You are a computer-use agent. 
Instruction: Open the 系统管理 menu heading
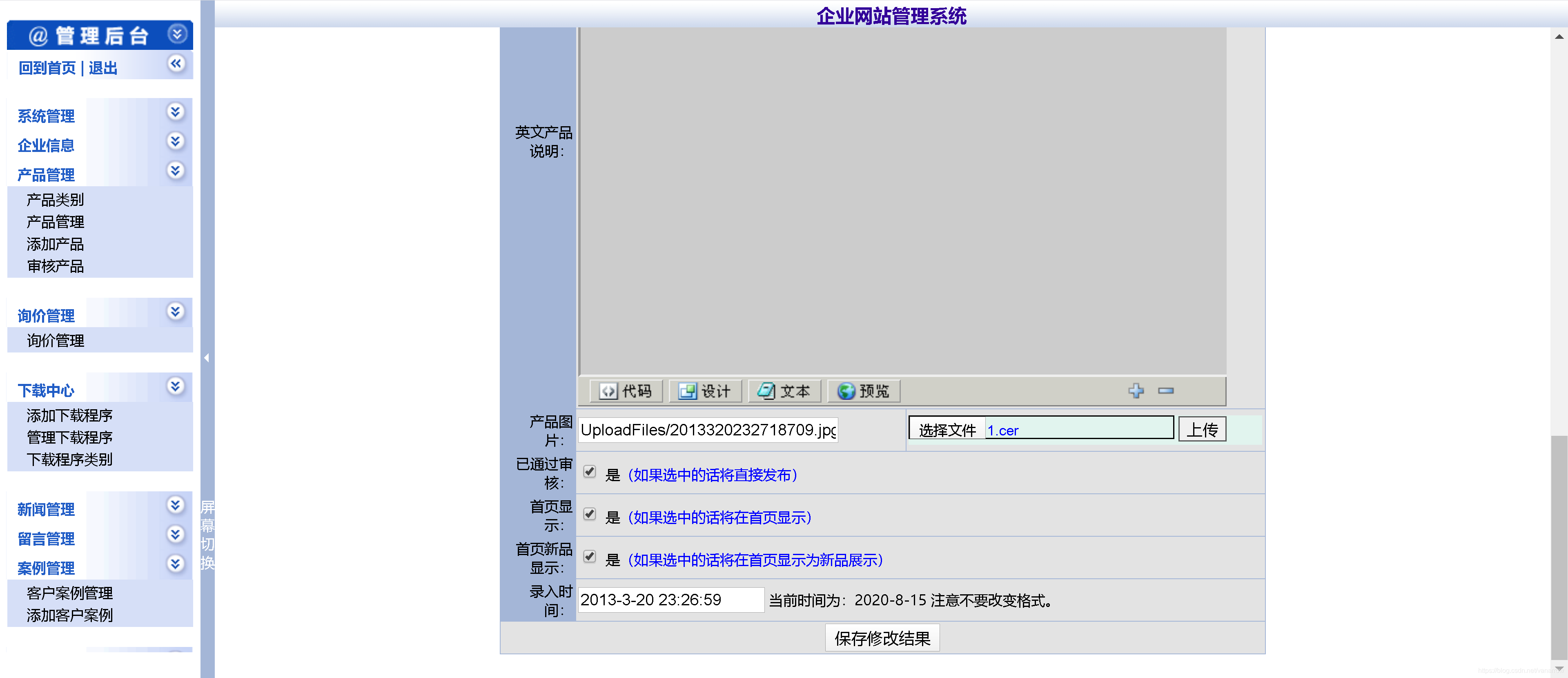pyautogui.click(x=46, y=116)
